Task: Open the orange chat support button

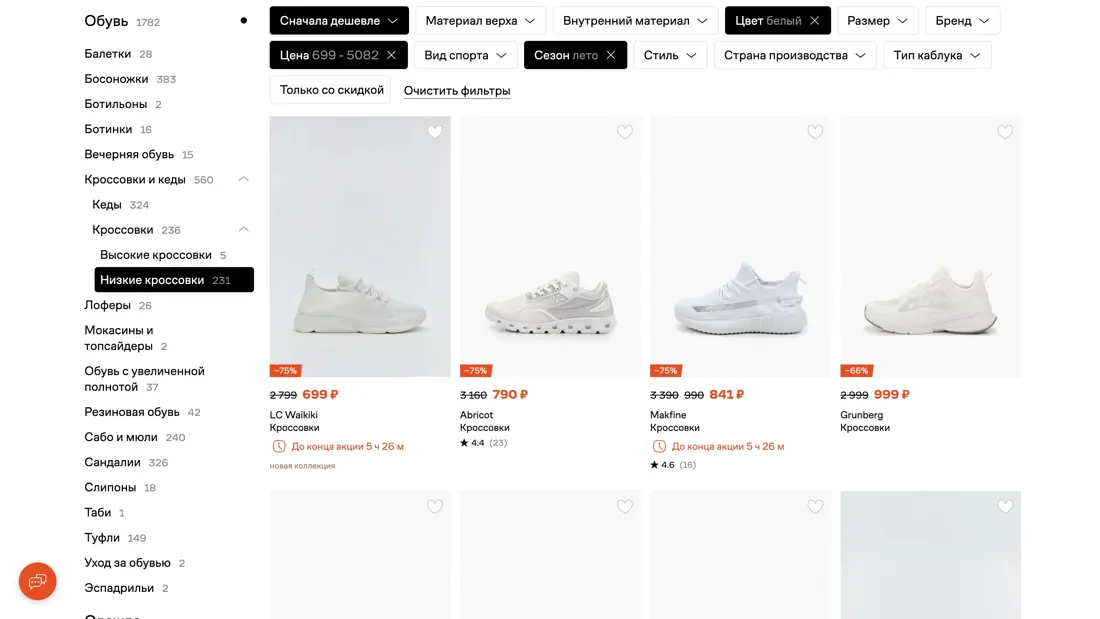Action: [38, 581]
